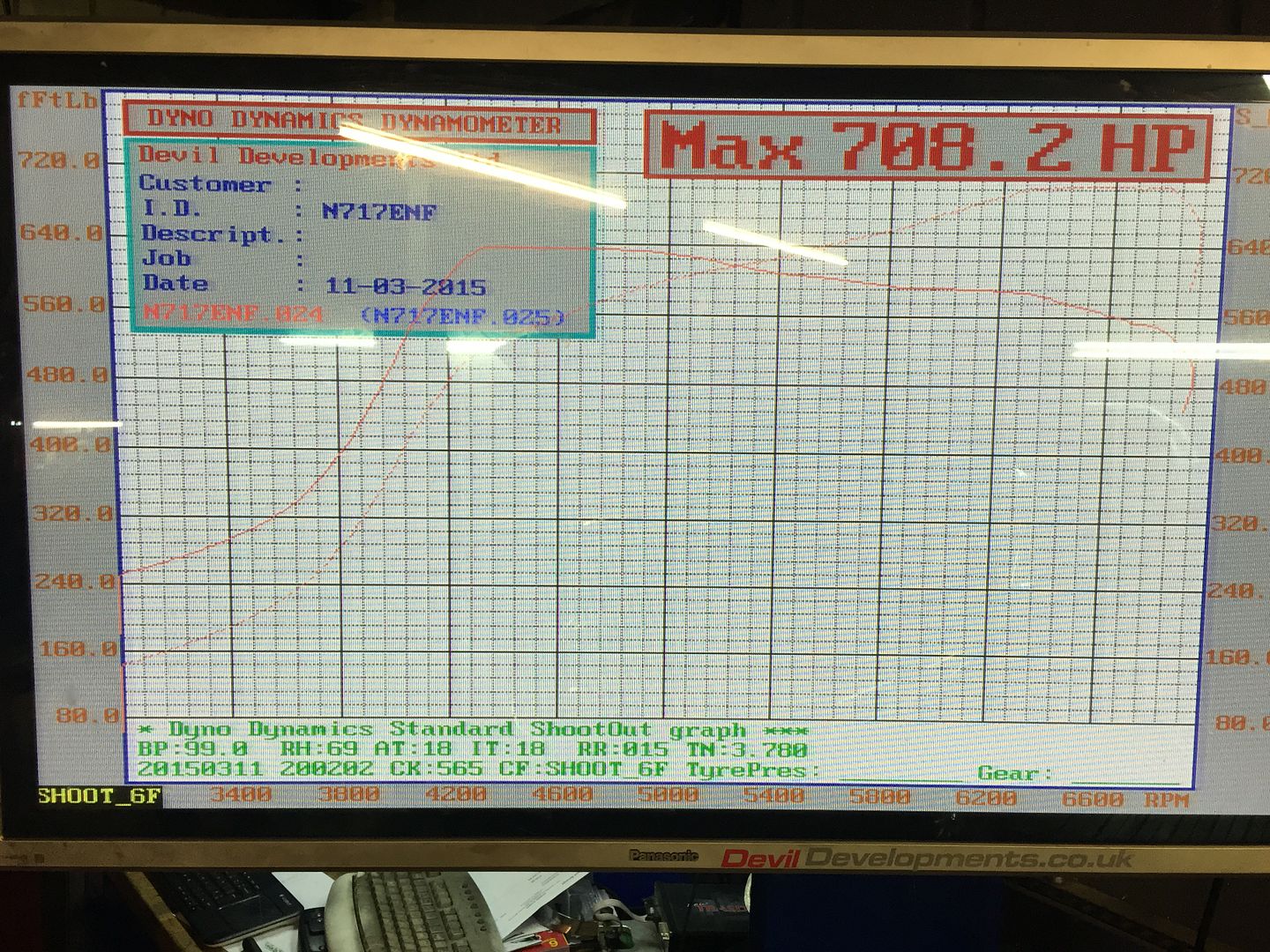Click the 3400 RPM axis label
Screen dimensions: 1270x952
coord(240,794)
